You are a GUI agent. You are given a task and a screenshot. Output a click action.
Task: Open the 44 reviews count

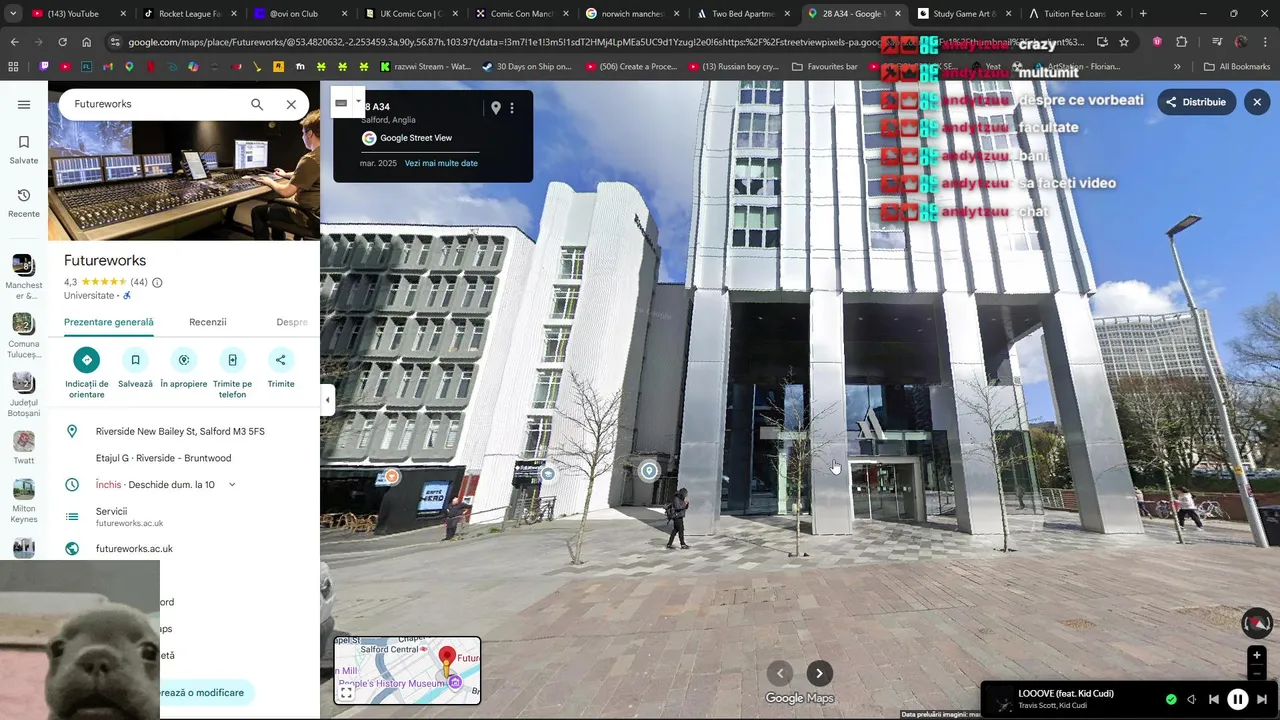(139, 282)
